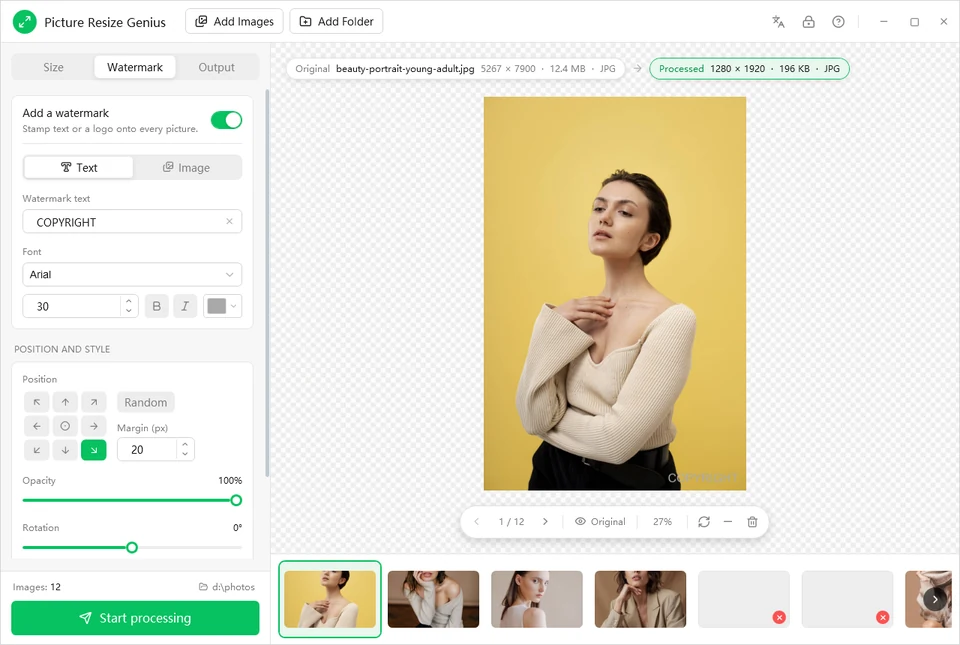Screen dimensions: 960x645
Task: Select the yellow portrait thumbnail
Action: click(x=330, y=599)
